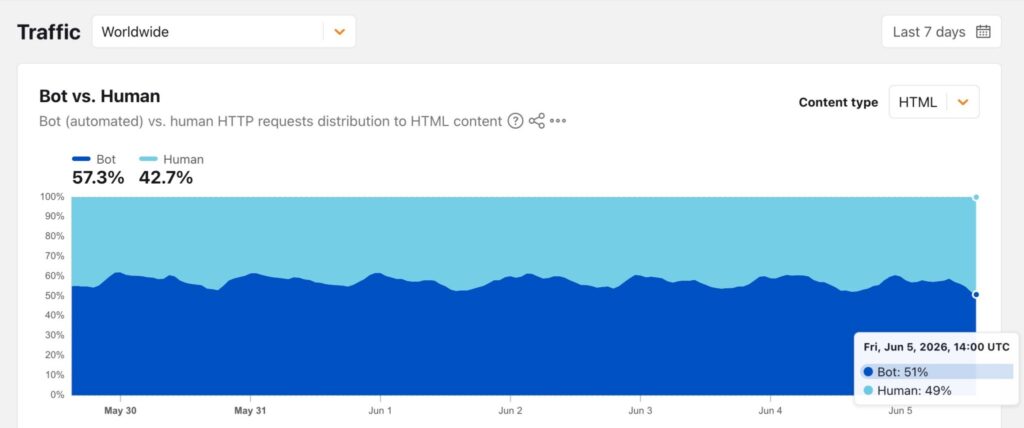Open the HTML content type dropdown
1024x428 pixels.
click(934, 102)
